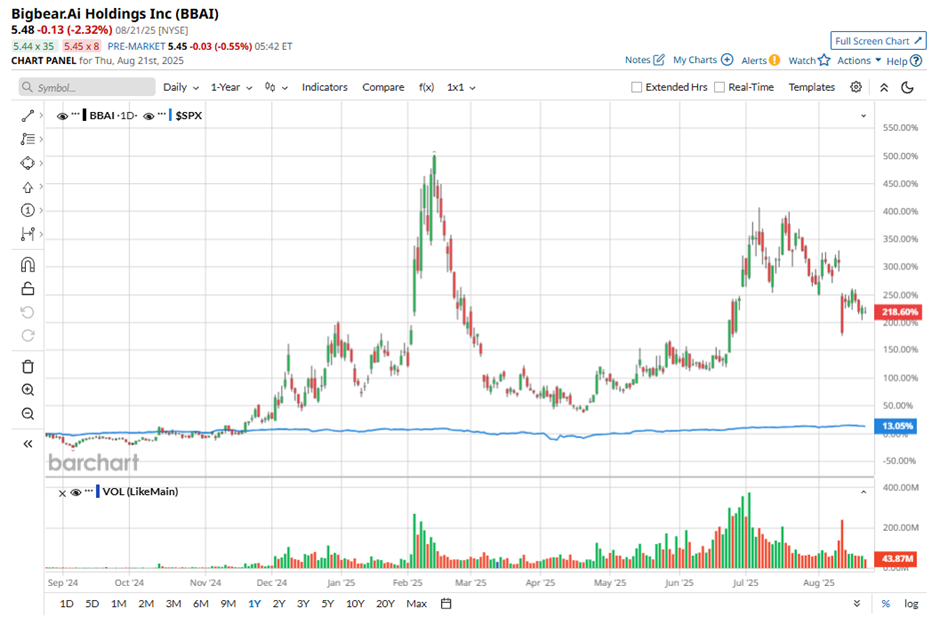Toggle the percent scale
The height and width of the screenshot is (625, 940).
pyautogui.click(x=885, y=604)
